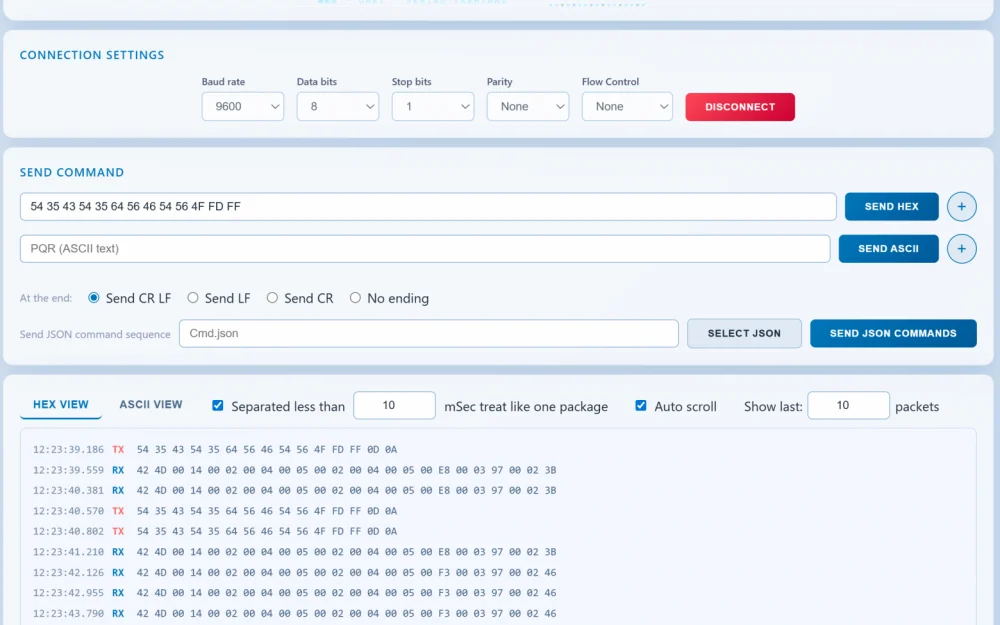Focus the PQR ASCII text input field

[425, 249]
